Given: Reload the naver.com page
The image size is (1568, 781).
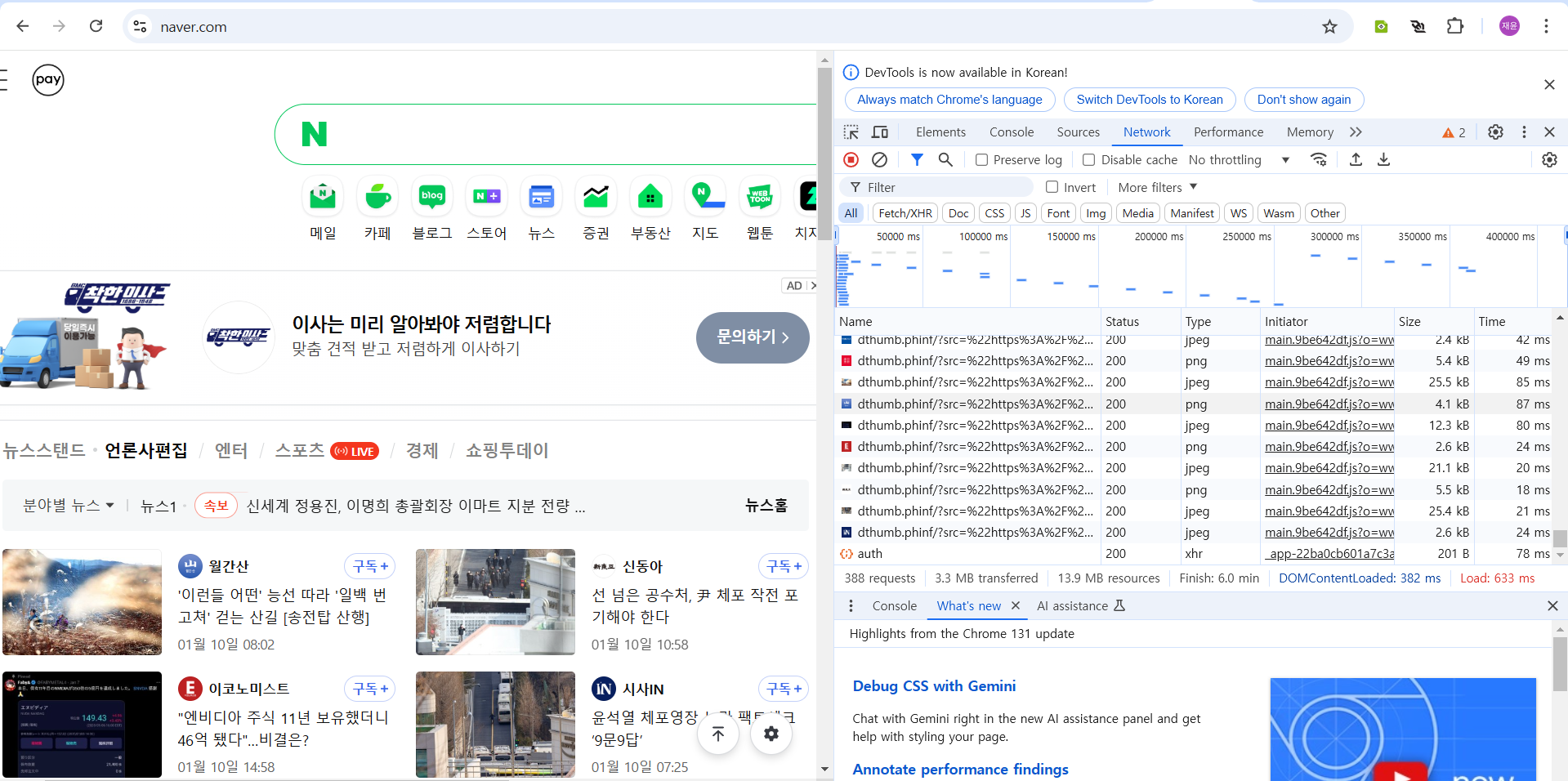Looking at the screenshot, I should pos(96,26).
